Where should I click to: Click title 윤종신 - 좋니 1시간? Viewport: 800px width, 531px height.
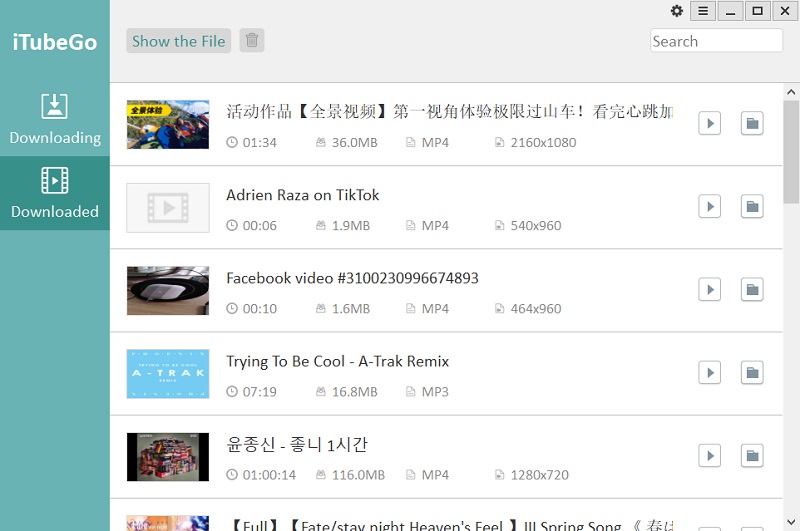point(296,444)
